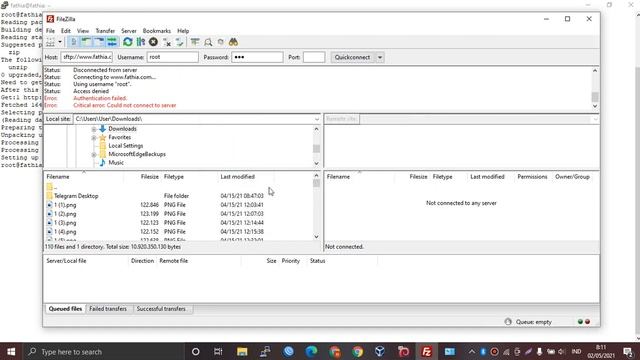640x360 pixels.
Task: Reconnect to the last server icon
Action: [180, 42]
